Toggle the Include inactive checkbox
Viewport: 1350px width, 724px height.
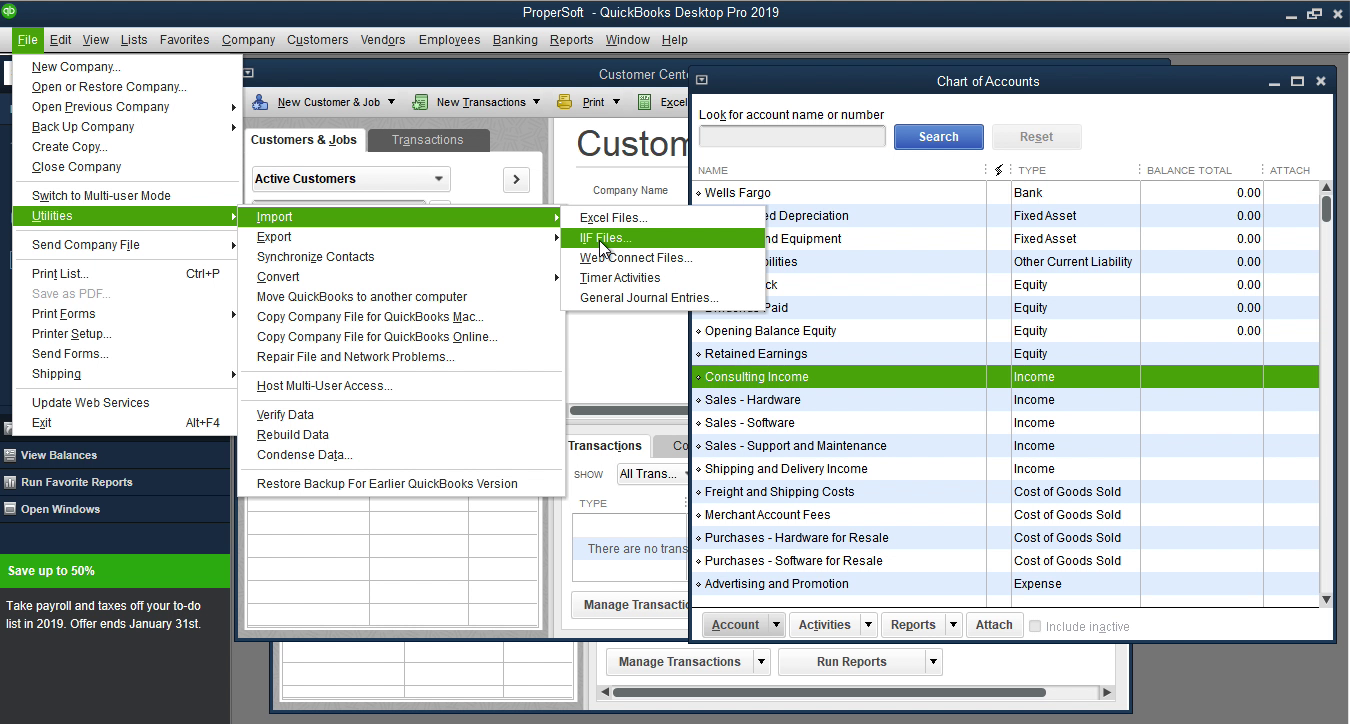coord(1035,626)
